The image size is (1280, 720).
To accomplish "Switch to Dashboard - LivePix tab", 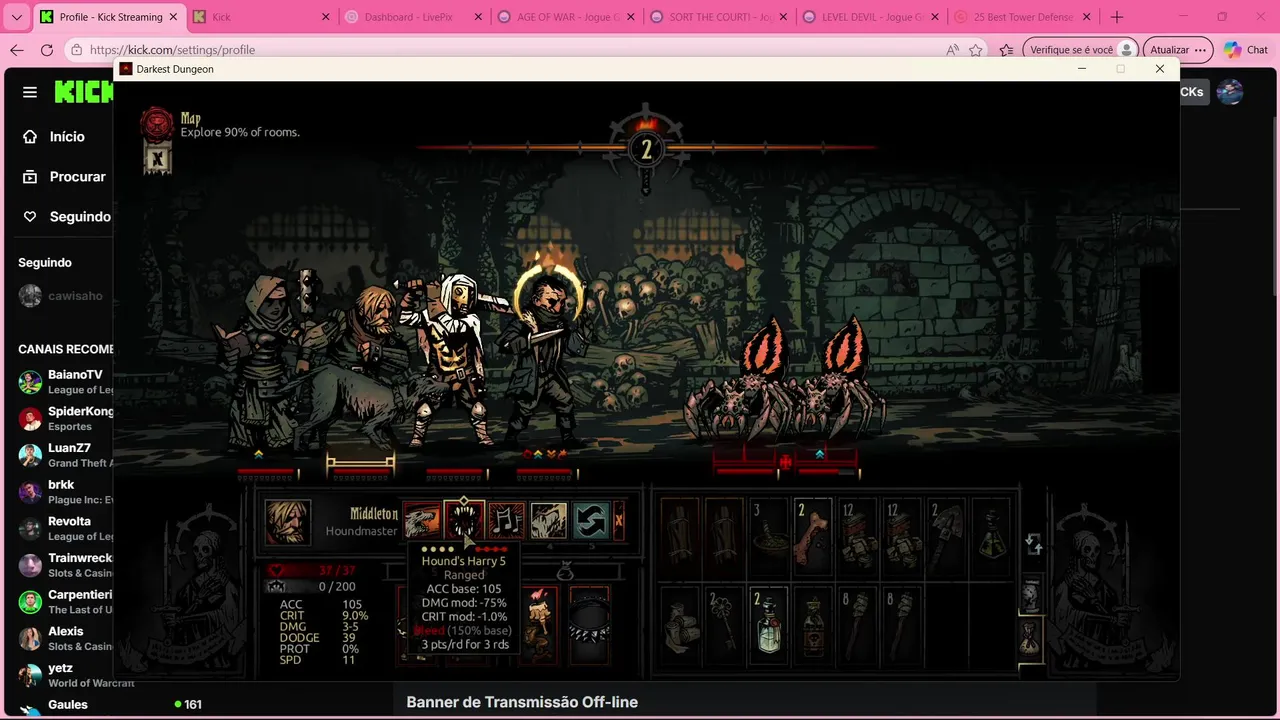I will point(412,17).
